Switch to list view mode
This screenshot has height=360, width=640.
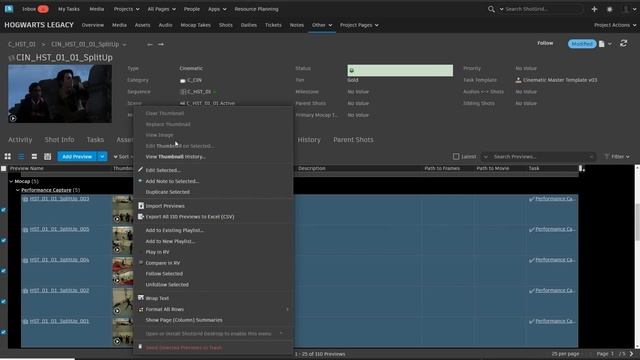[x=21, y=157]
